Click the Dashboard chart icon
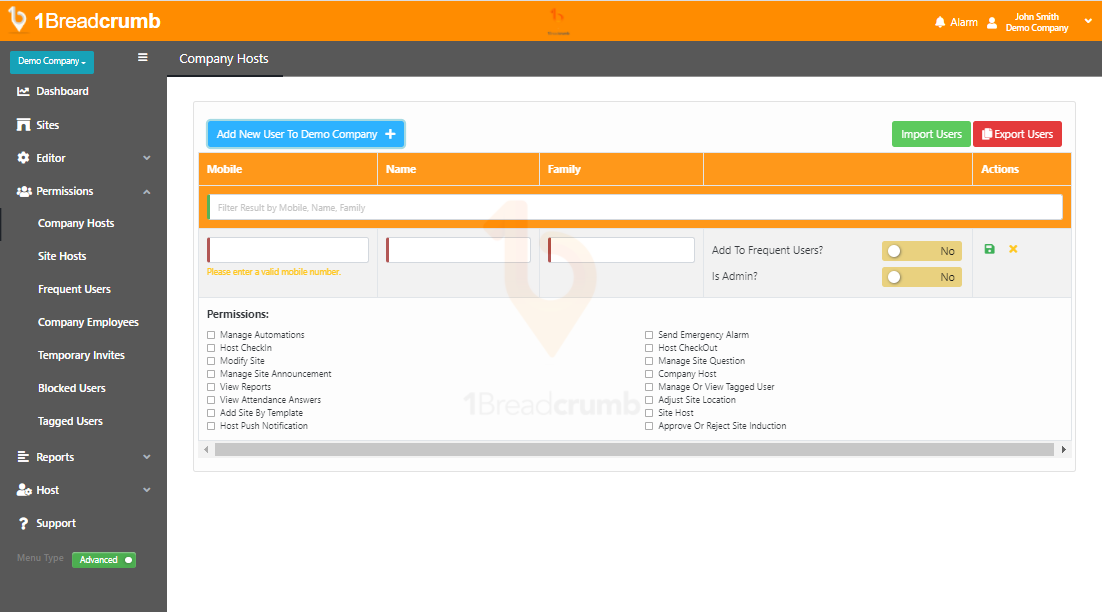 click(23, 91)
